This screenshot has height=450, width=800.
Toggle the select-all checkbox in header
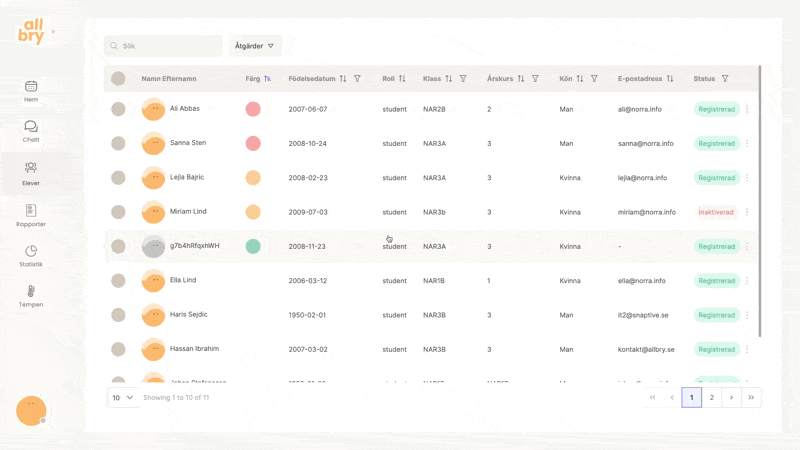[x=118, y=79]
